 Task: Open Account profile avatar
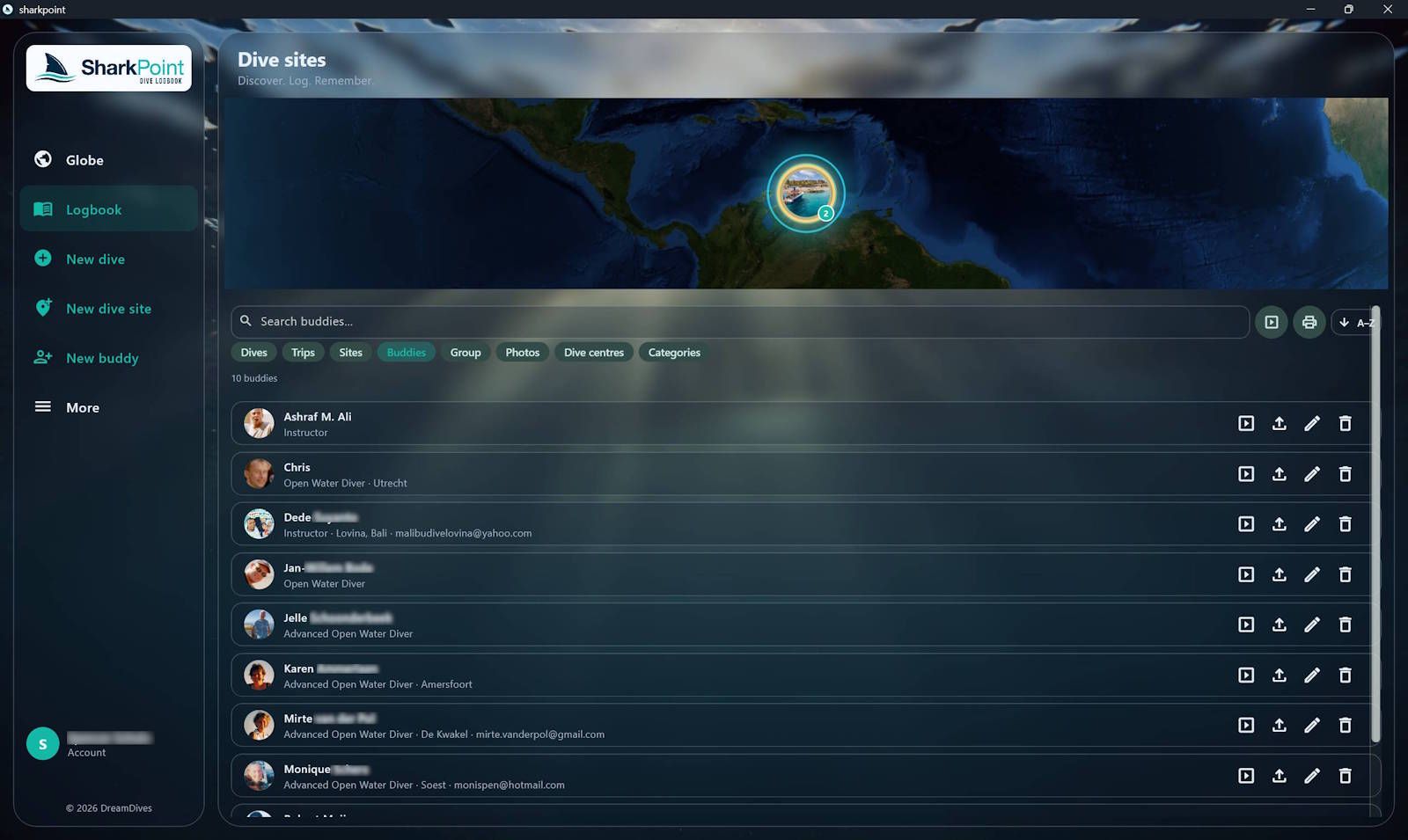point(43,744)
